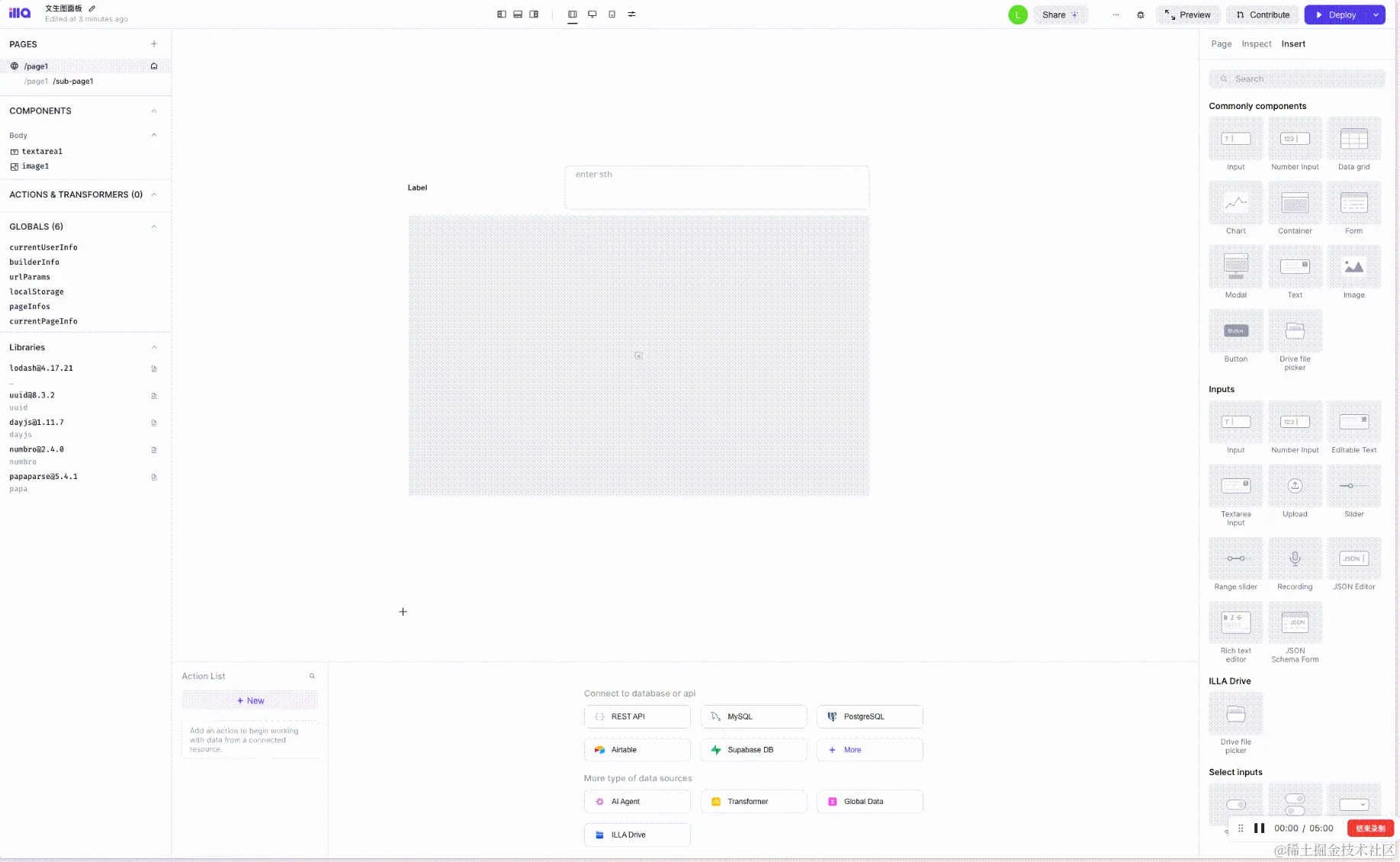Click the component search field

[x=1296, y=79]
